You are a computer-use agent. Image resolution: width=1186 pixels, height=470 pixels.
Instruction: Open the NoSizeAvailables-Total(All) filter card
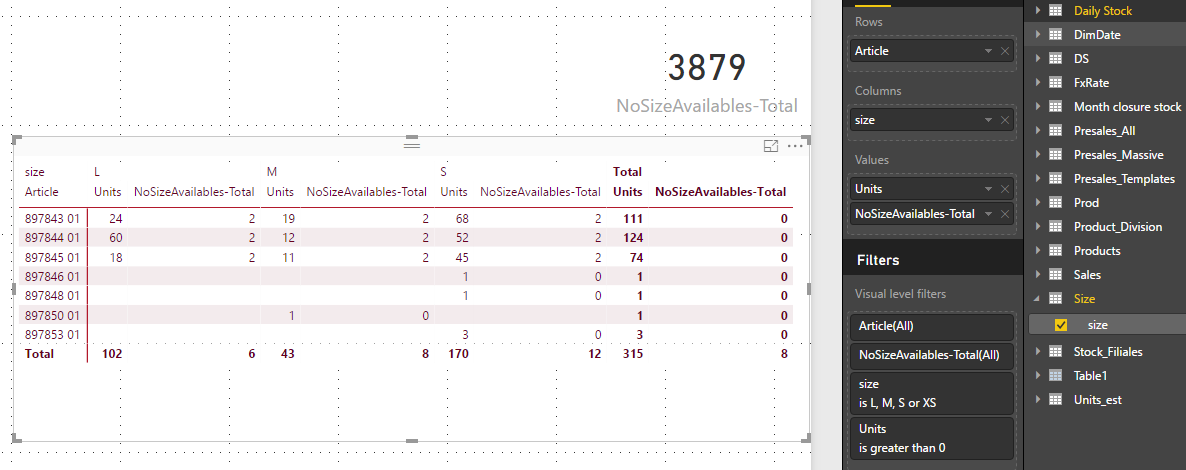[932, 355]
